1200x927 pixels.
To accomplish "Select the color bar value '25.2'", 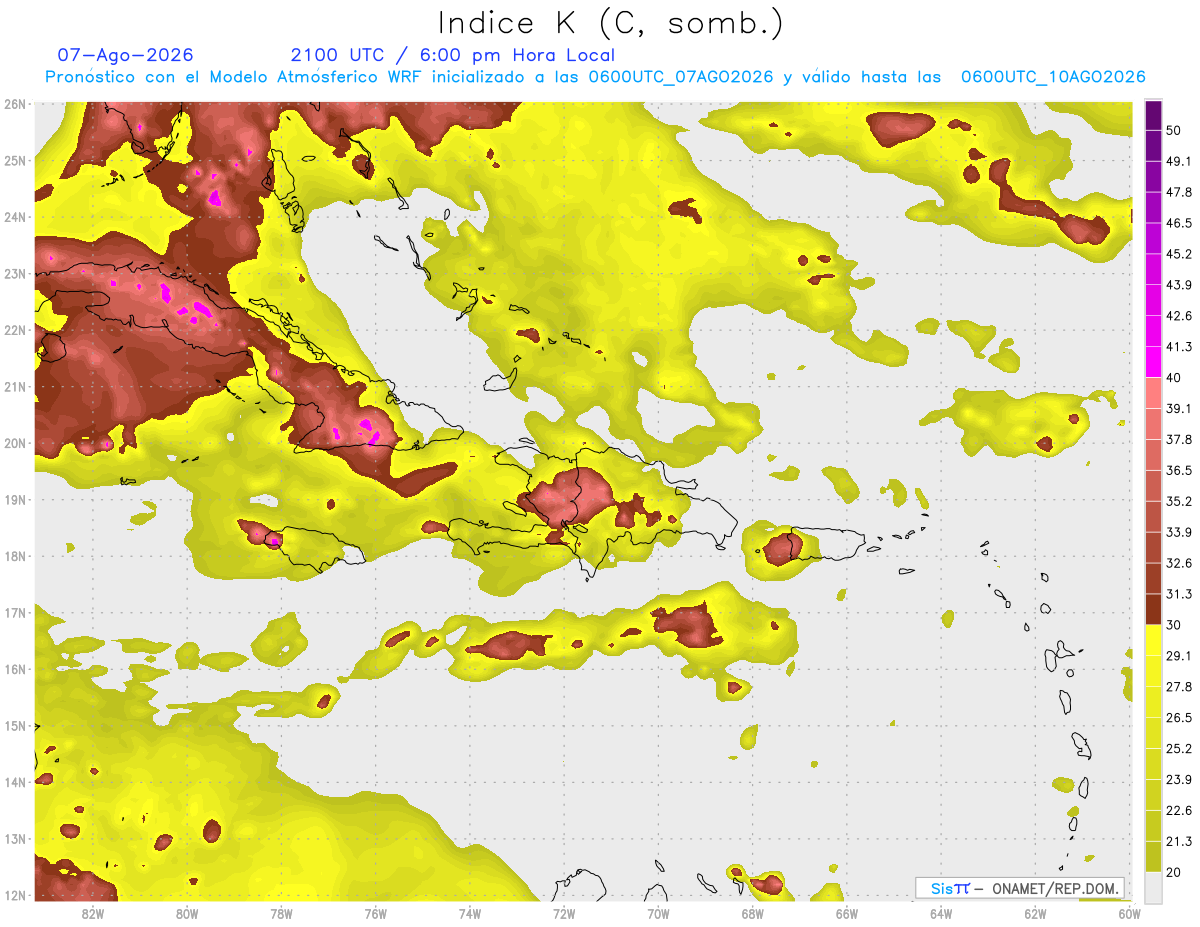I will tap(1179, 749).
